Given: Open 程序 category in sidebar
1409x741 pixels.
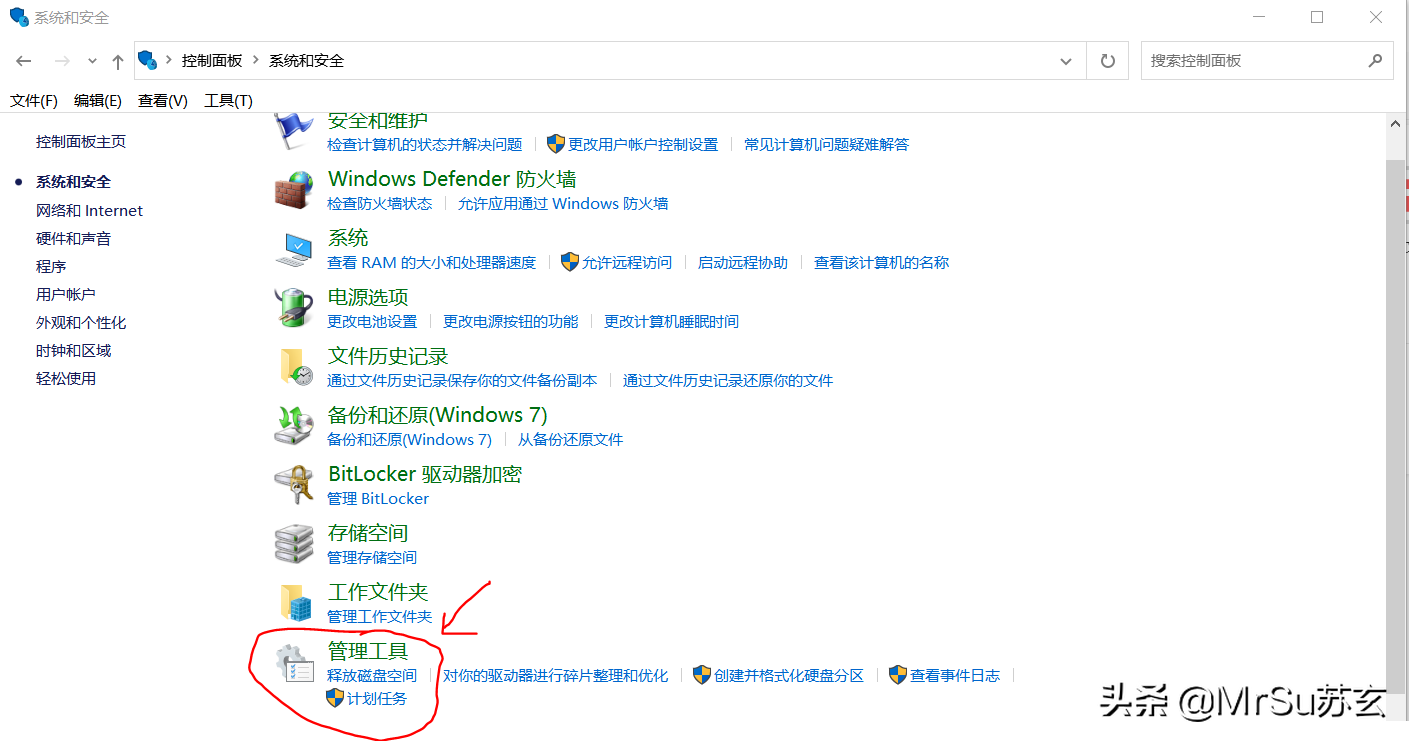Looking at the screenshot, I should 51,266.
